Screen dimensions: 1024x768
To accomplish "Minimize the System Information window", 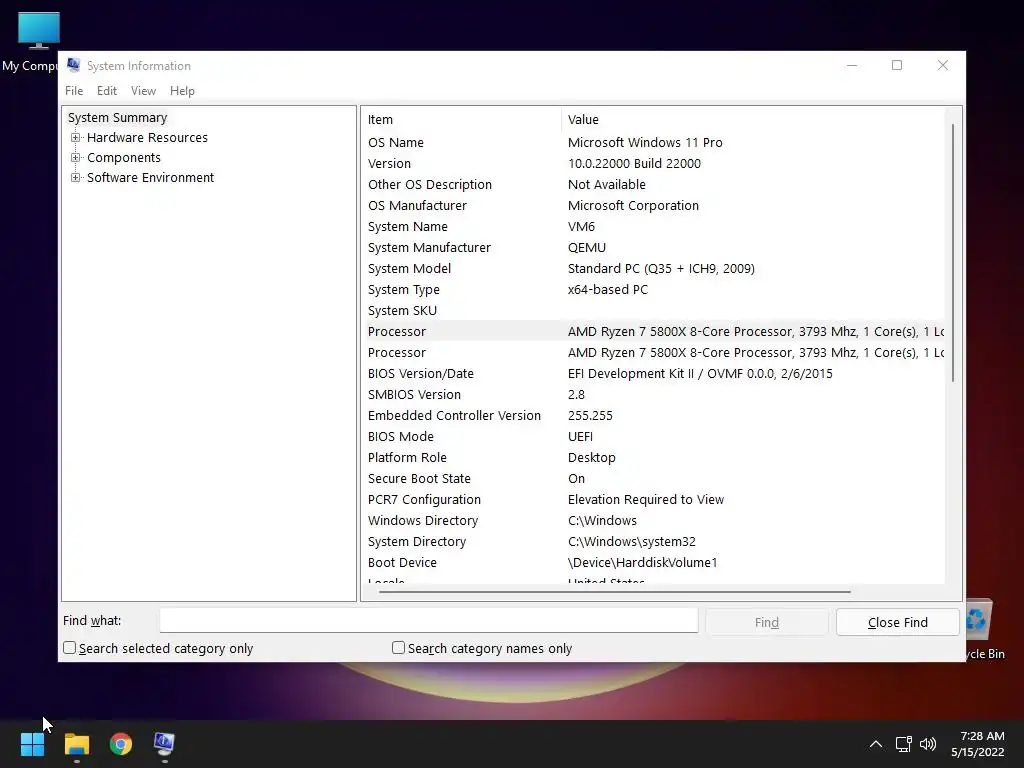I will click(852, 65).
